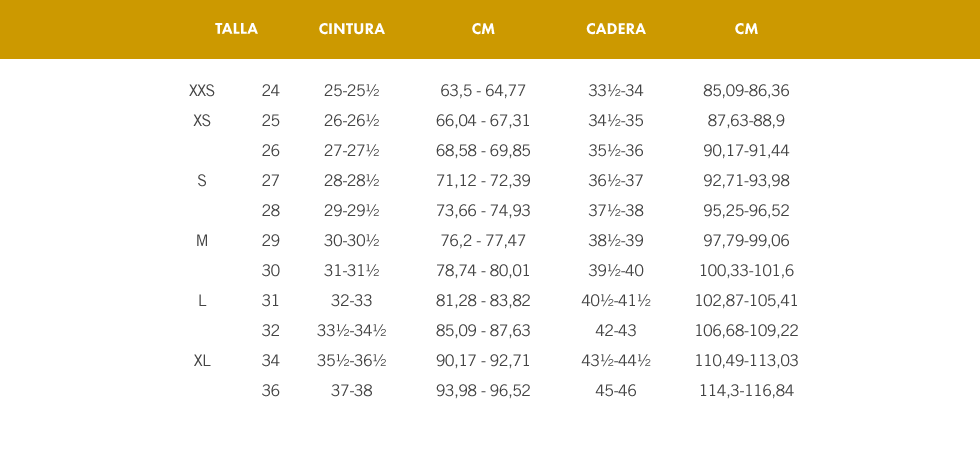980x450 pixels.
Task: Select the XXS size label
Action: pos(202,91)
